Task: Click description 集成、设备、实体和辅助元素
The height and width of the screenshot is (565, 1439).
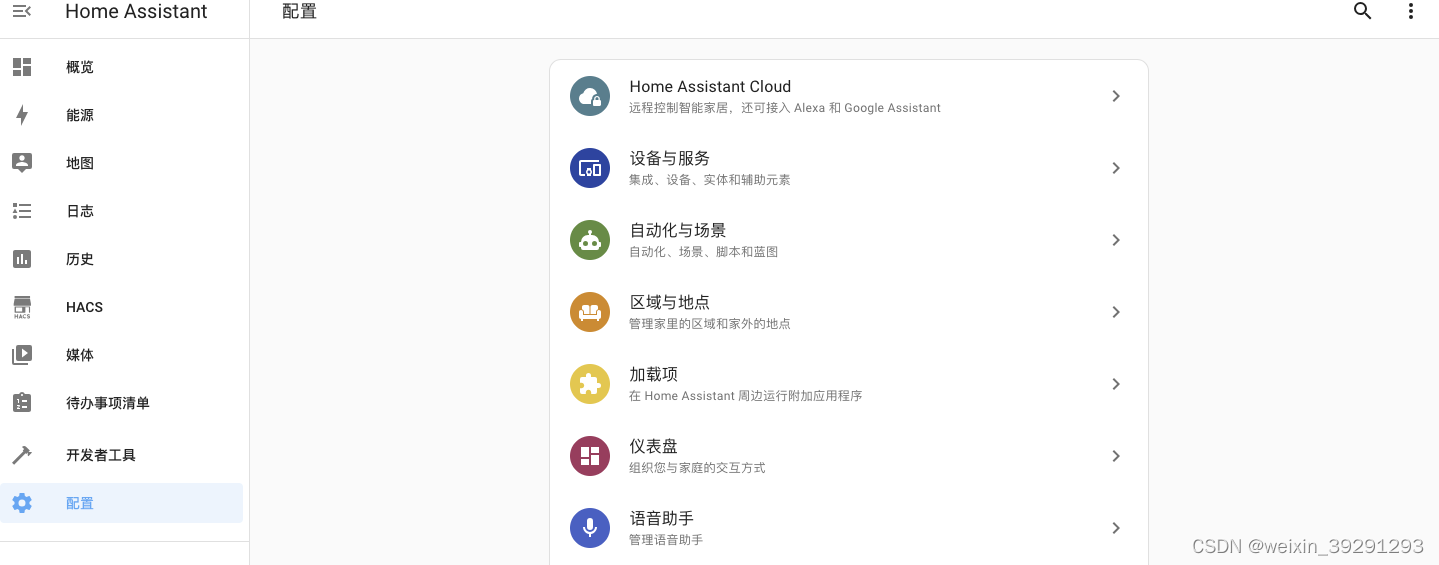Action: click(x=710, y=180)
